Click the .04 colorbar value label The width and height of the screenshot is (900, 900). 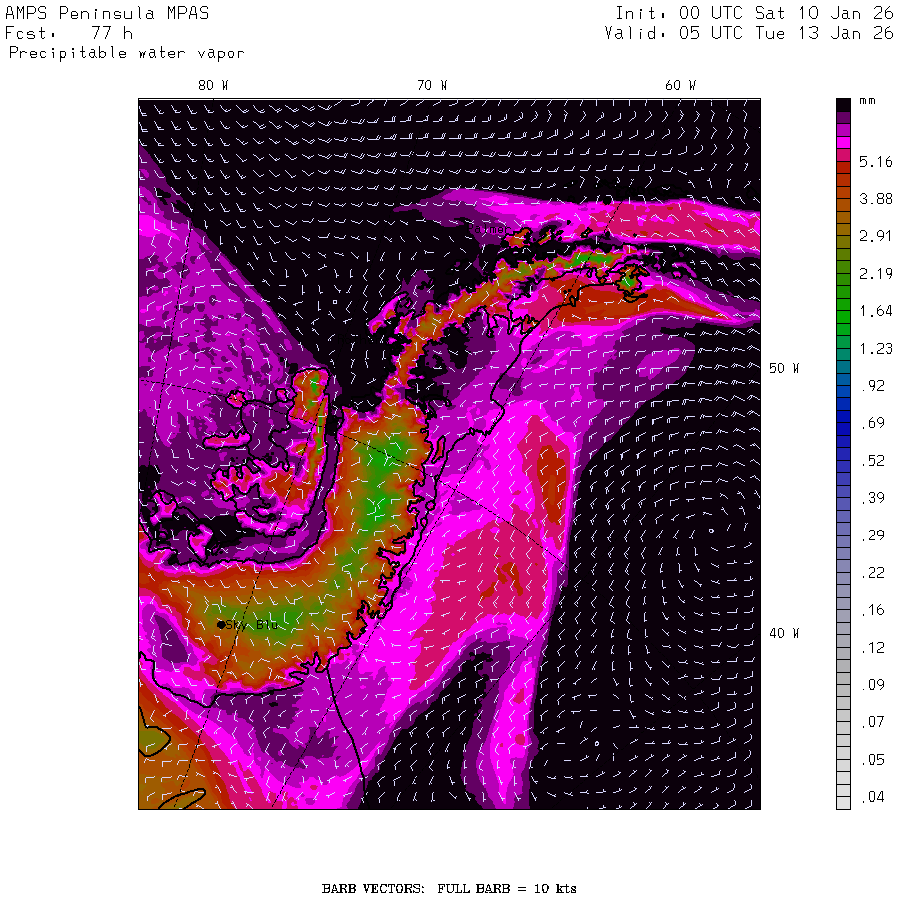(x=872, y=797)
